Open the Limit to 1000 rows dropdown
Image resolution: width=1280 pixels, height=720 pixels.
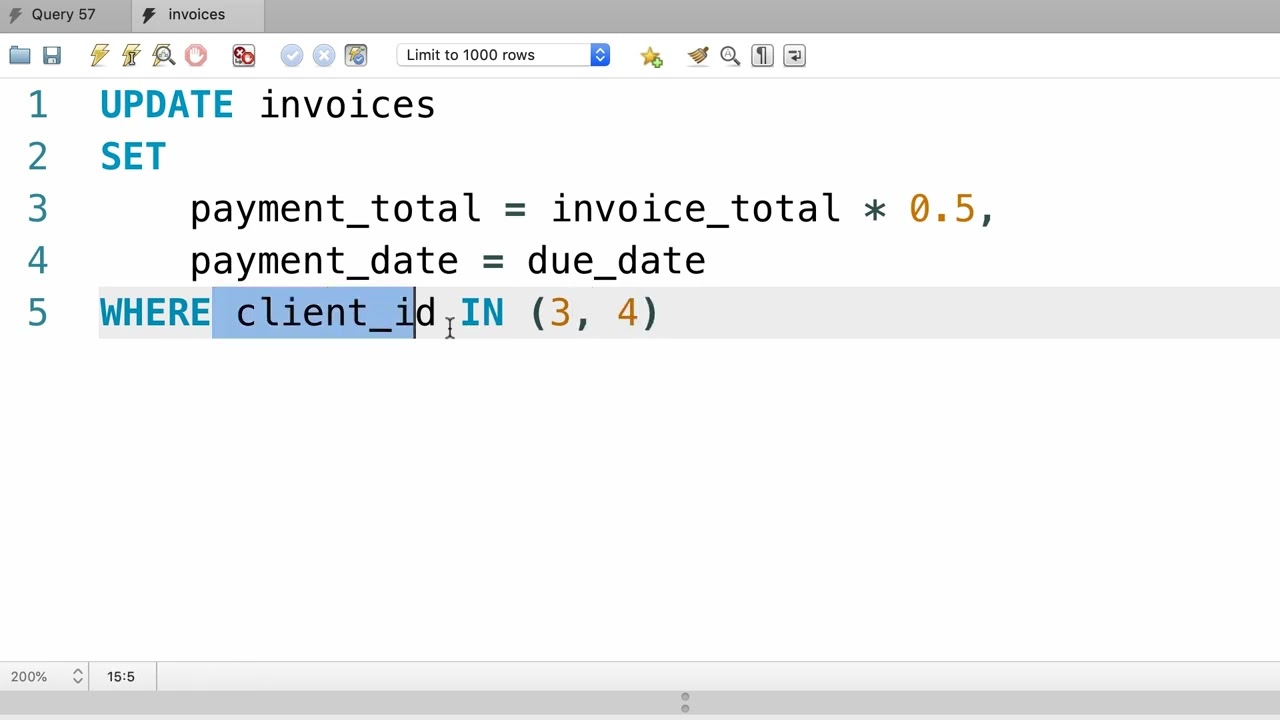point(503,55)
